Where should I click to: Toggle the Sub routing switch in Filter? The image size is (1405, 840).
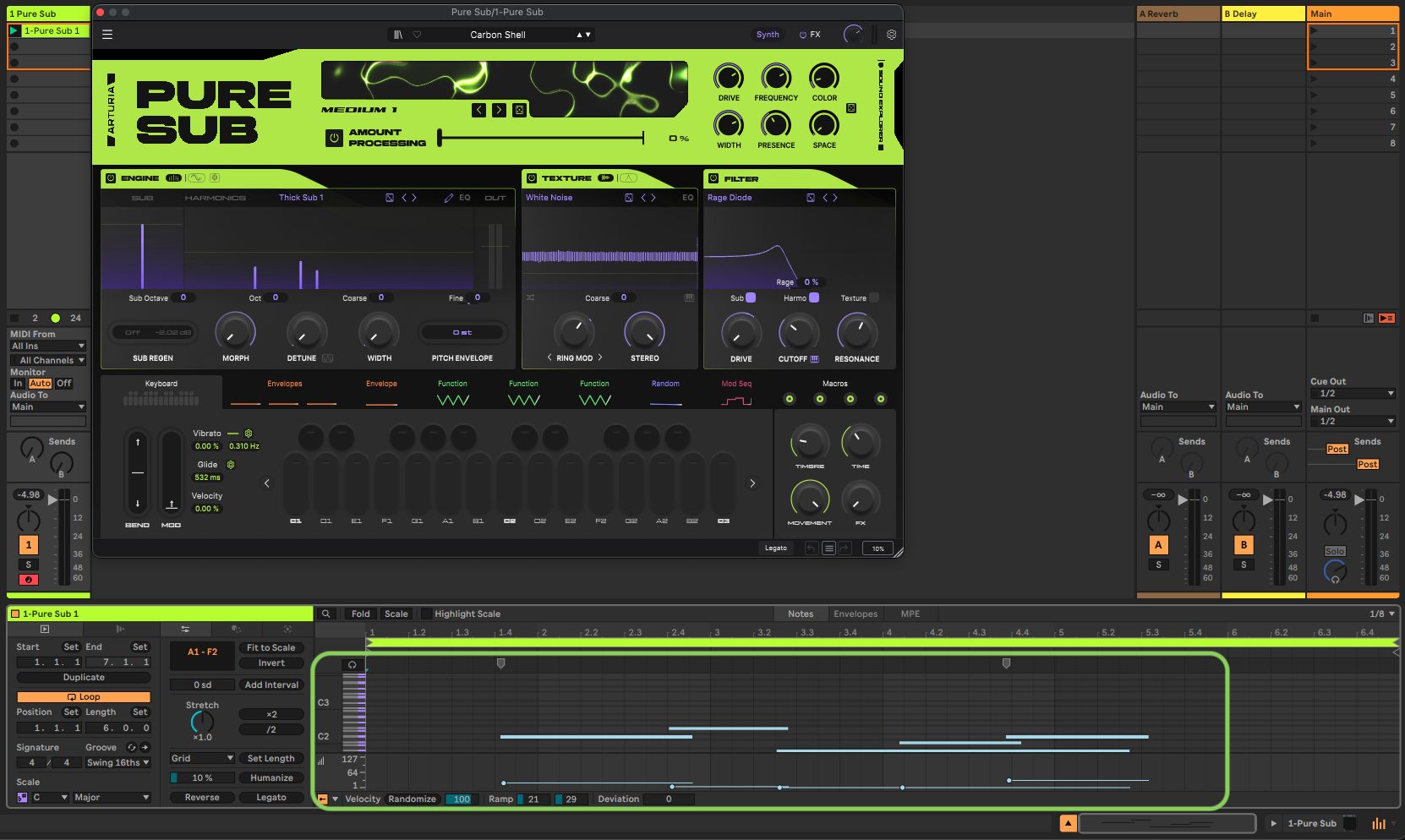751,297
